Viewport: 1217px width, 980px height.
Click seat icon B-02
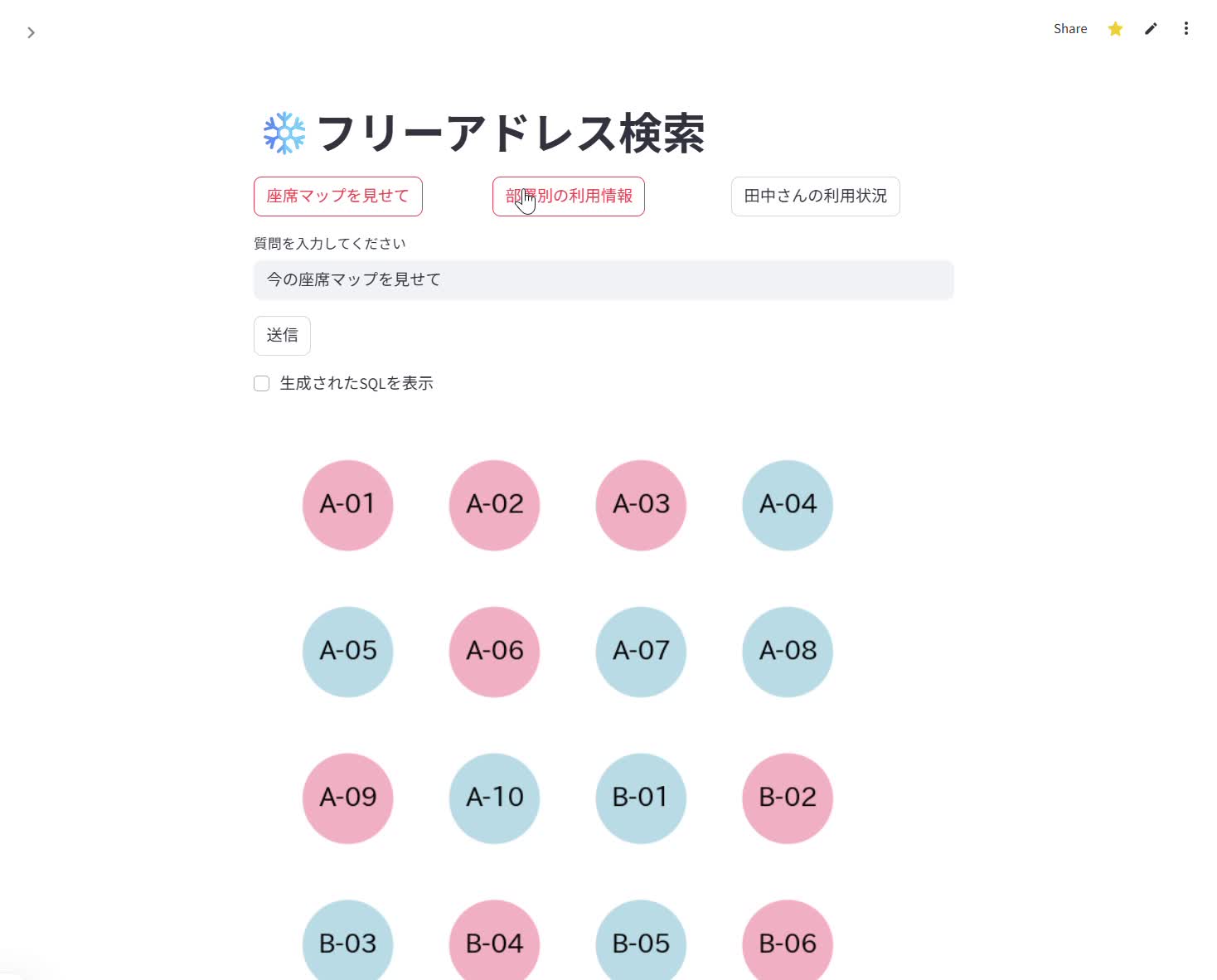[788, 798]
